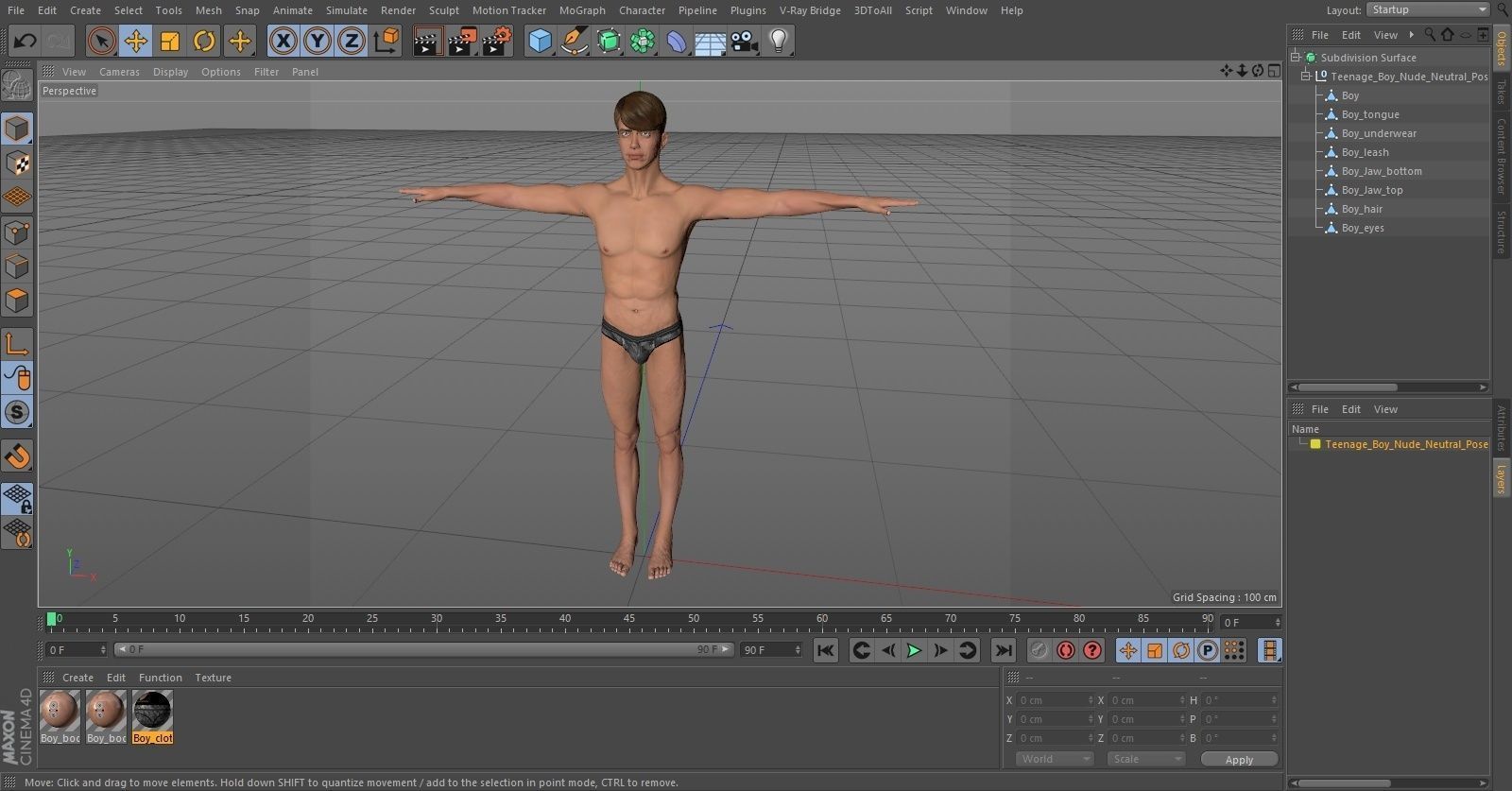This screenshot has height=791, width=1512.
Task: Open the MoGraph menu
Action: pyautogui.click(x=582, y=10)
